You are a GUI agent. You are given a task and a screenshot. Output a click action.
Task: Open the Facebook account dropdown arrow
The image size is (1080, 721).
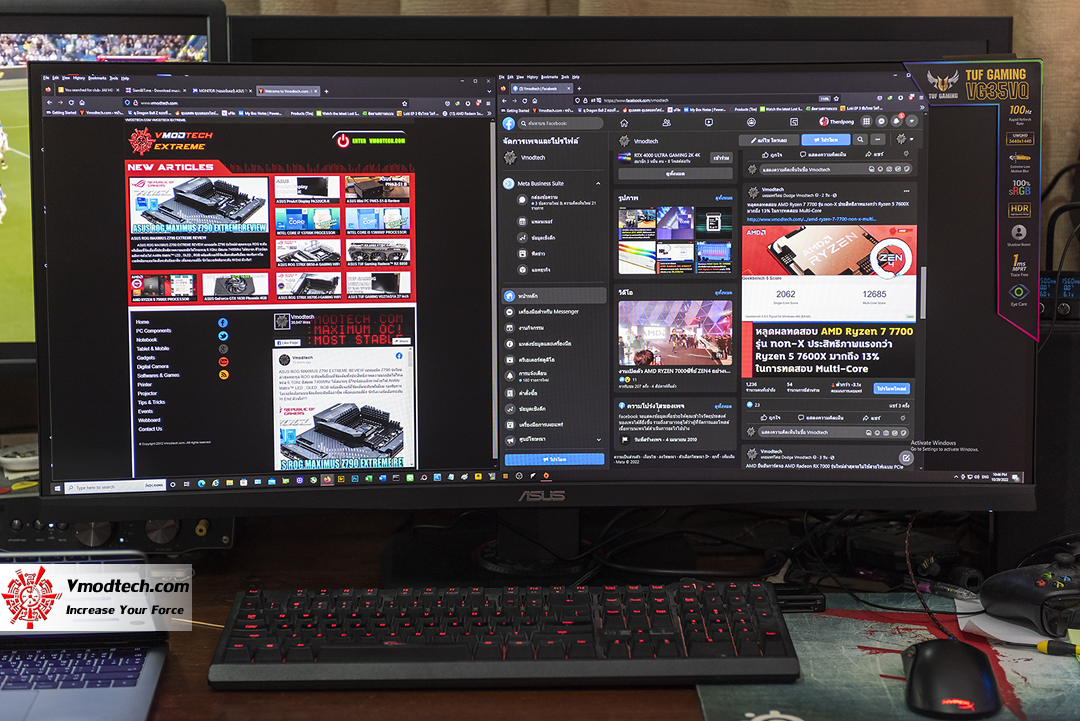[912, 121]
